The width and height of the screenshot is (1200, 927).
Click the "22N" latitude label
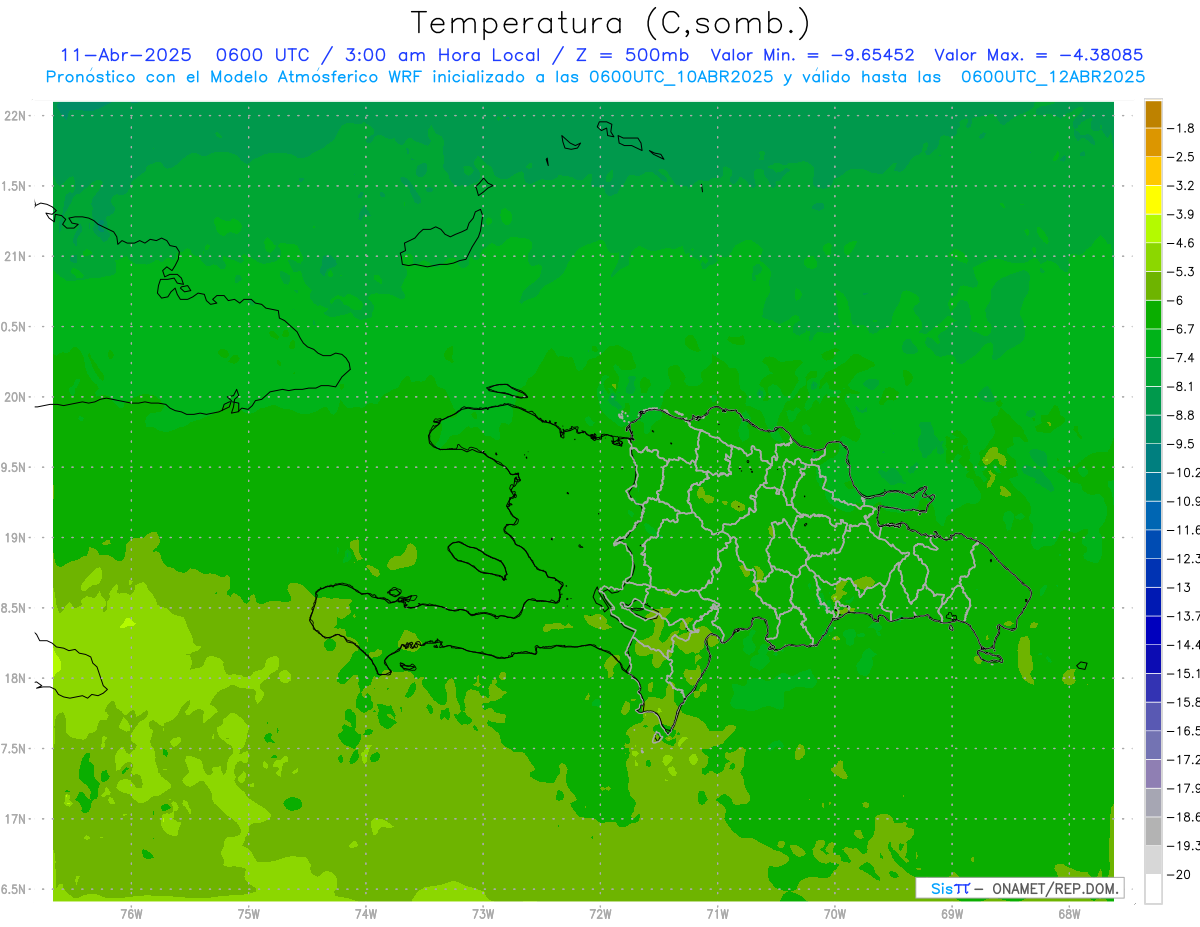pos(15,116)
